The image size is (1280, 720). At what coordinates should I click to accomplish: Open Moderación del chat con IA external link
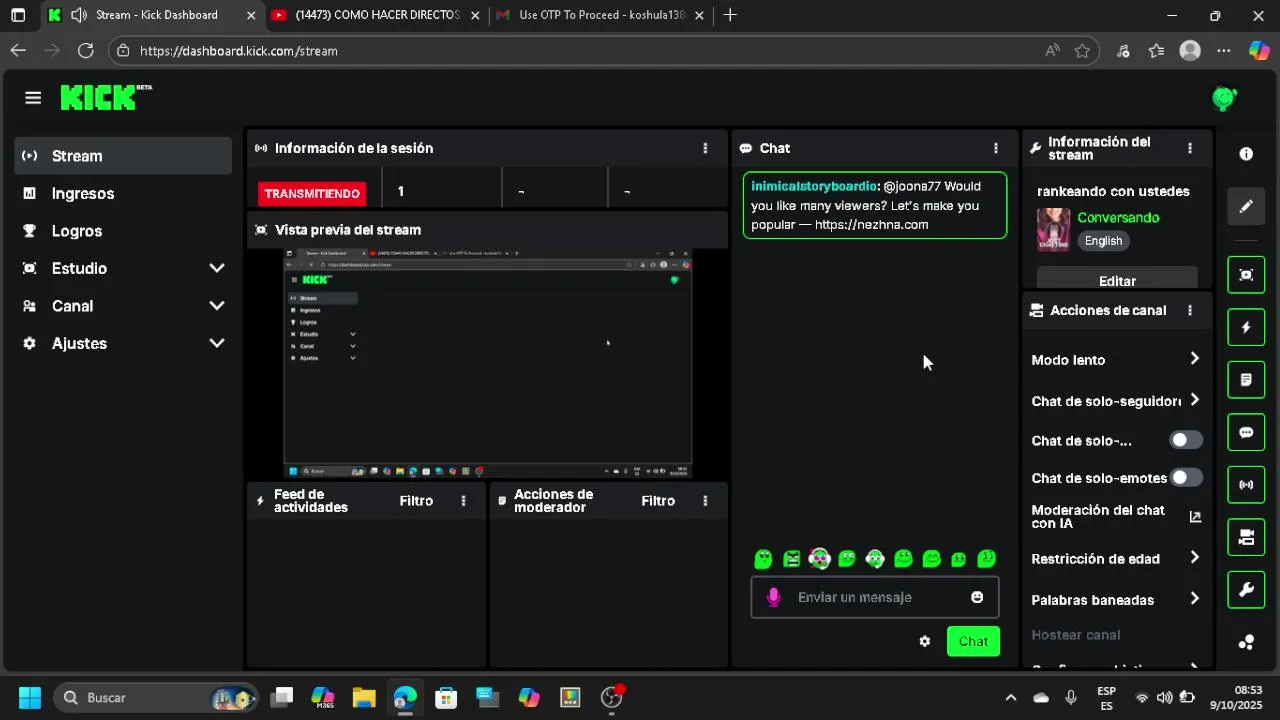pos(1194,517)
